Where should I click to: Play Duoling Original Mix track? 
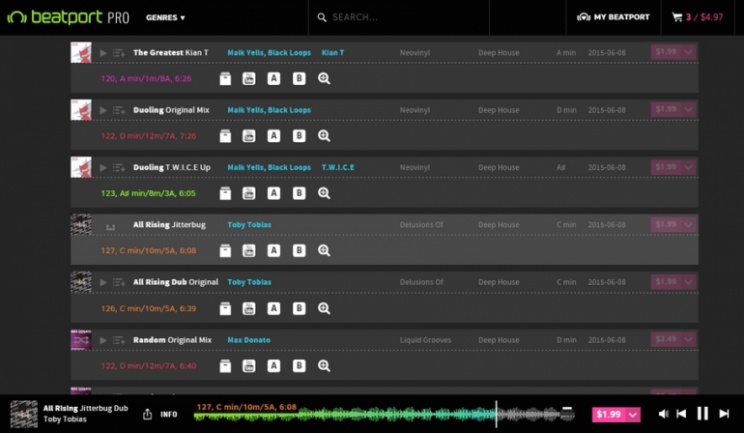point(103,110)
